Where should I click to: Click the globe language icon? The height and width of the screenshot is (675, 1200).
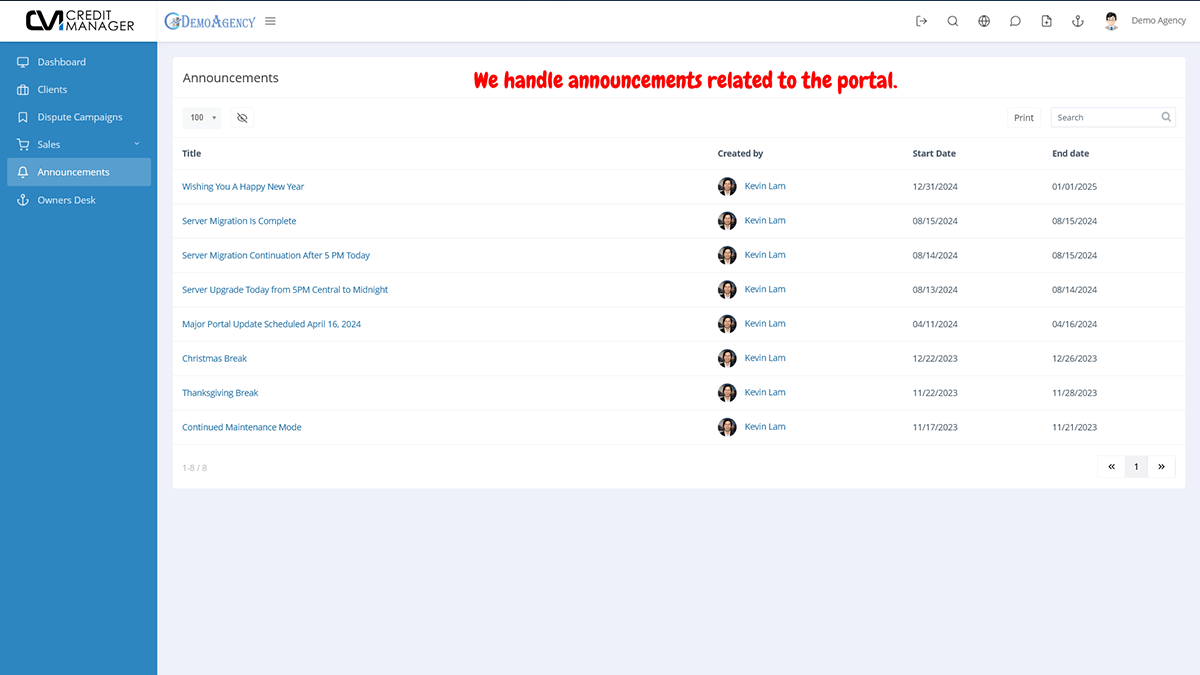(x=984, y=20)
